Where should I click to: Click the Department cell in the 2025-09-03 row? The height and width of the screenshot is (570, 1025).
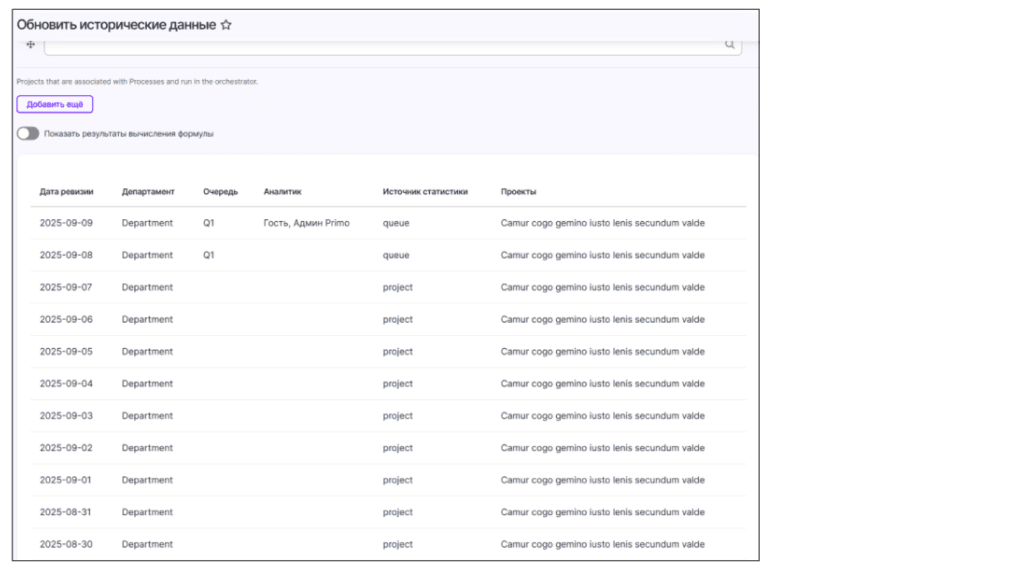[147, 416]
